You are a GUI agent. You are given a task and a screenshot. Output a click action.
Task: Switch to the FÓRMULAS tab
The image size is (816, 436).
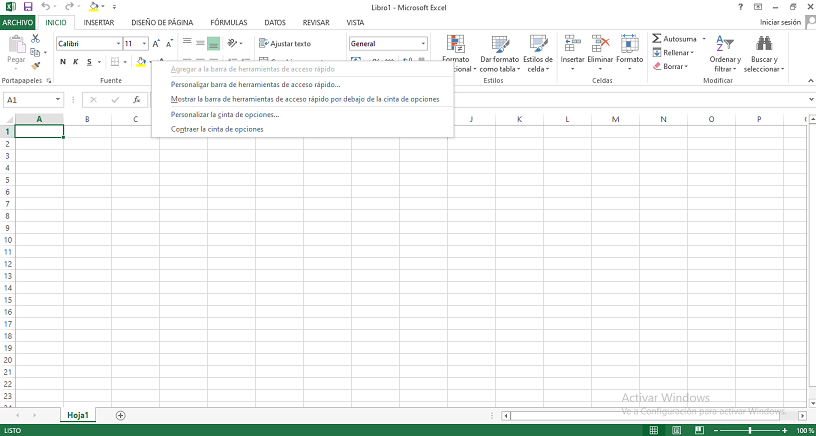tap(229, 22)
